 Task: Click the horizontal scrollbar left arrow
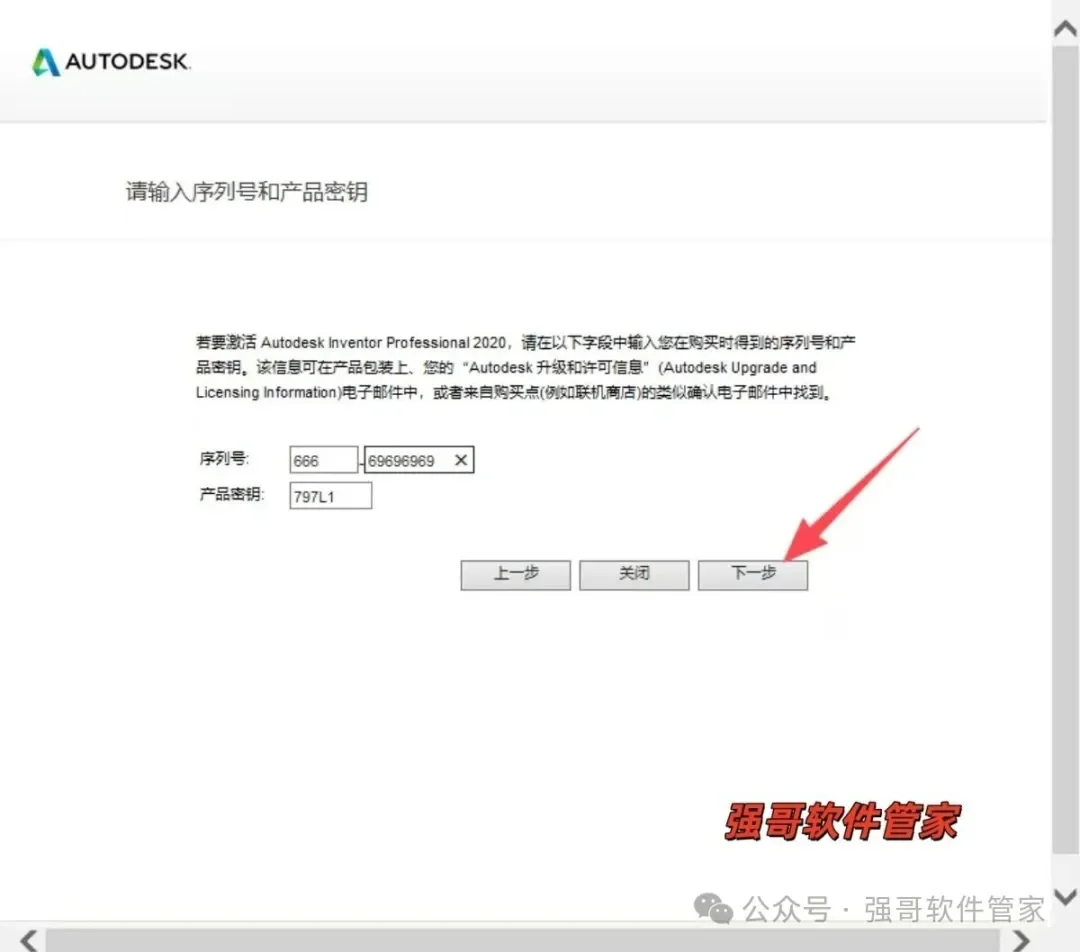click(x=29, y=940)
